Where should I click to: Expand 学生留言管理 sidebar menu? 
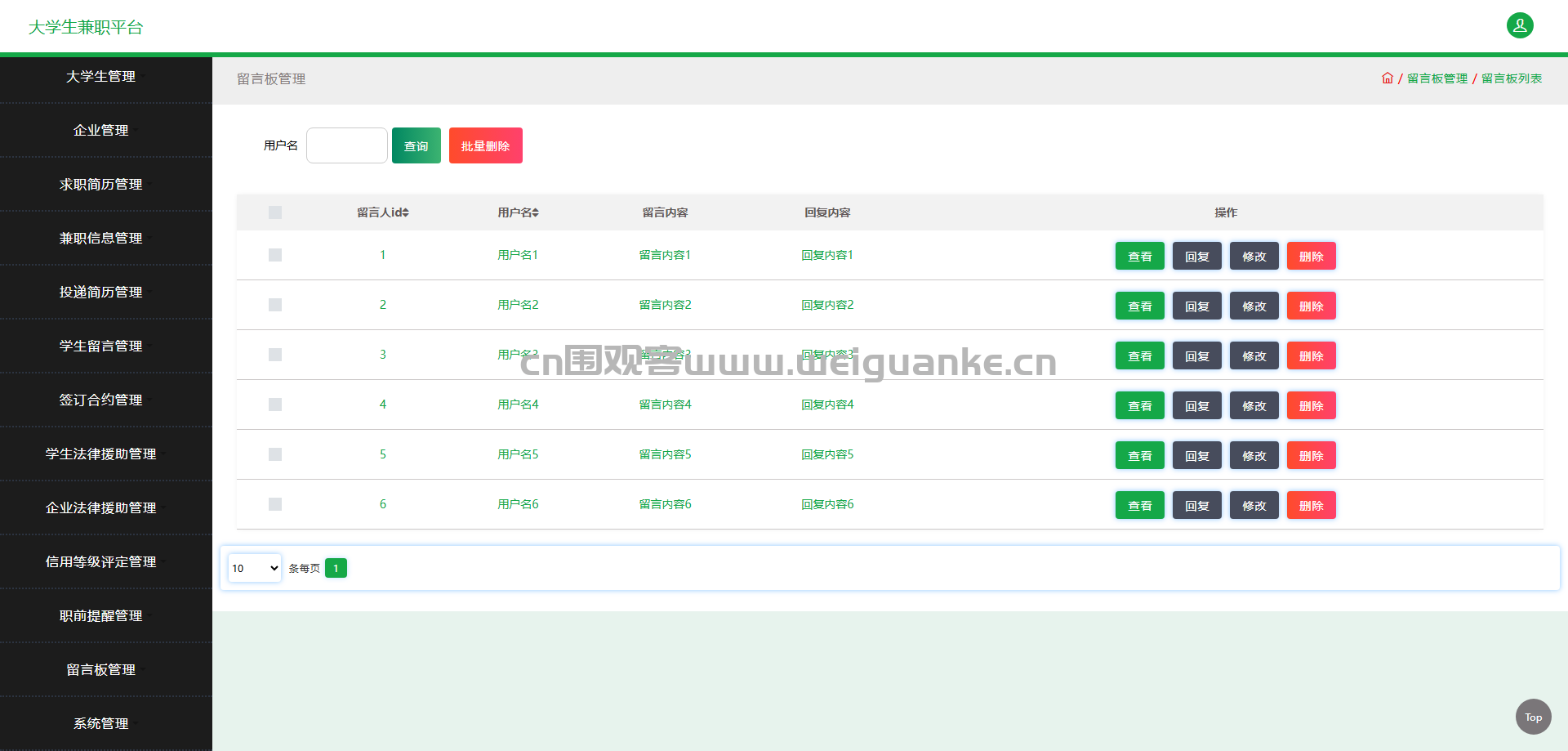point(106,346)
